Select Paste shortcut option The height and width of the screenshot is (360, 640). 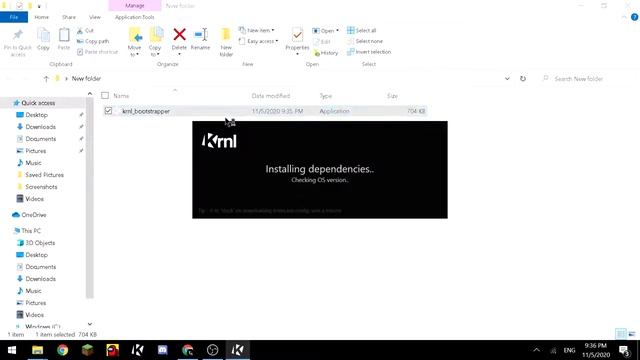click(98, 52)
